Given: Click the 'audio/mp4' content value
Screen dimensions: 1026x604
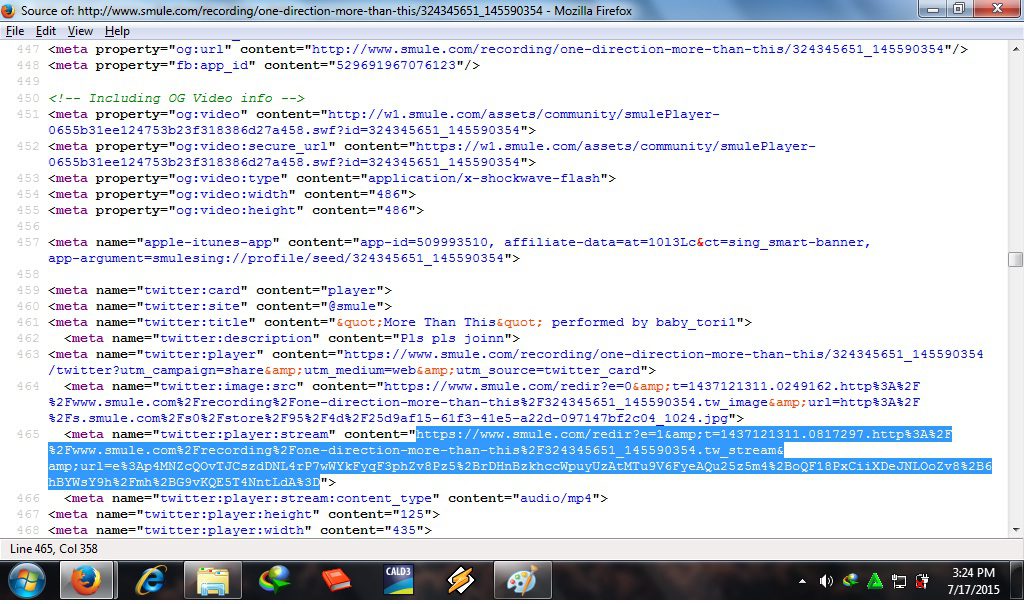Looking at the screenshot, I should pos(556,499).
